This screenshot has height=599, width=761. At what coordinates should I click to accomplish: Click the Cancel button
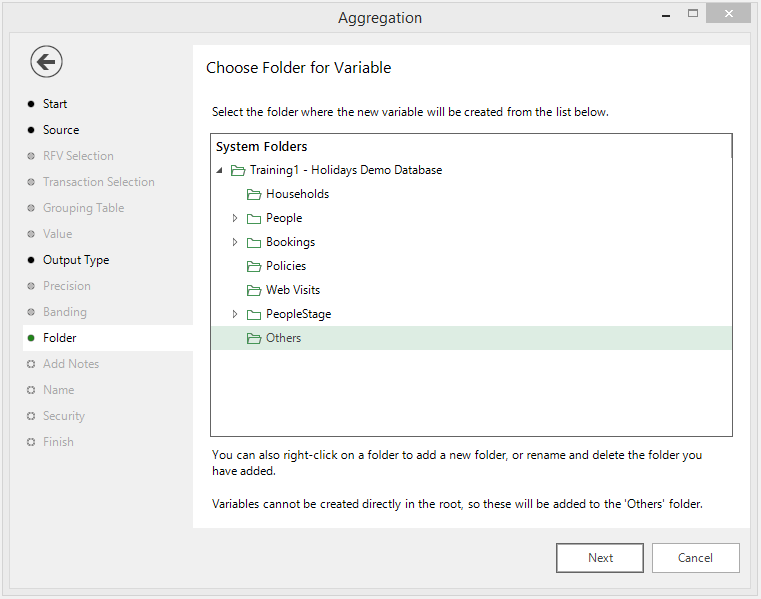coord(695,558)
